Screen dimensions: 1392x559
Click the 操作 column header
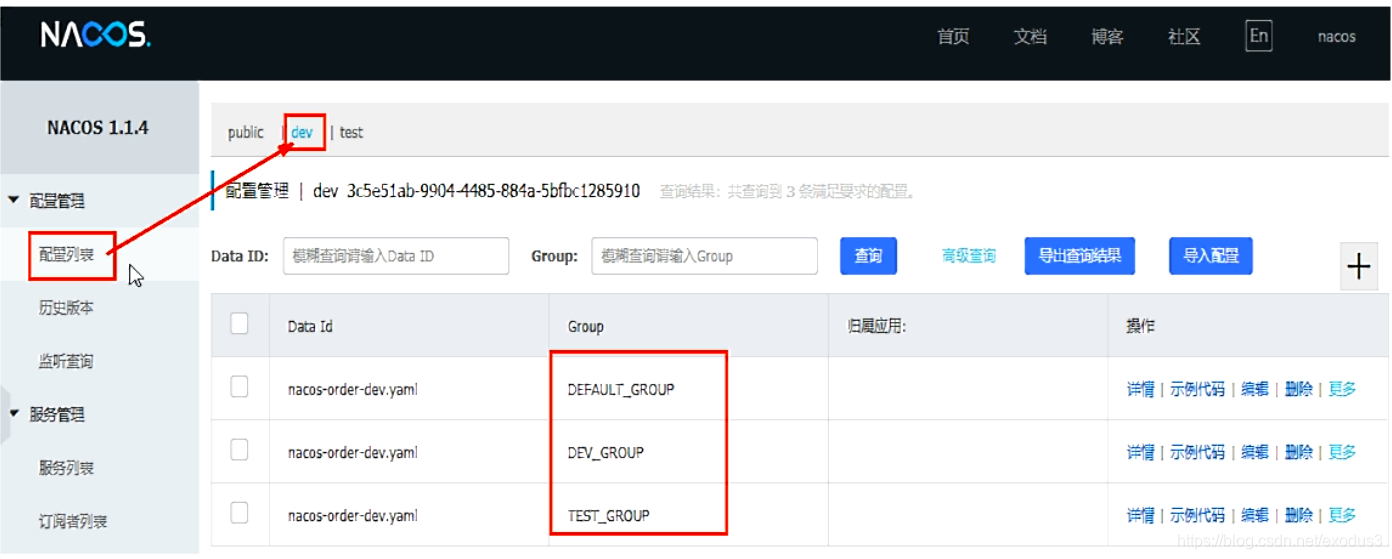pos(1140,326)
